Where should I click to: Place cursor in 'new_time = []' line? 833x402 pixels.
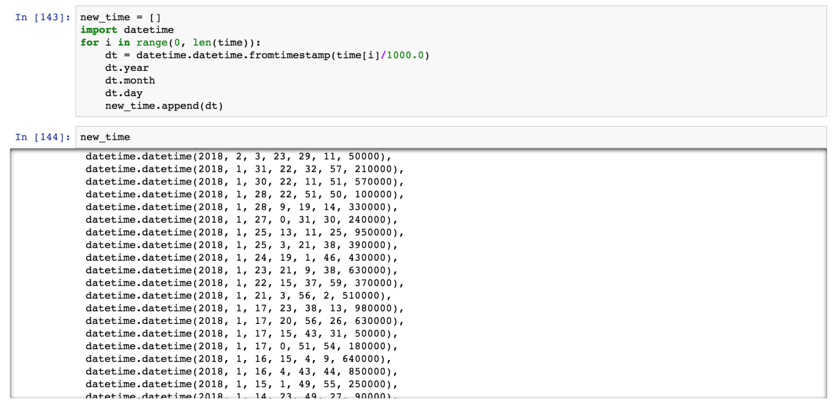(x=120, y=18)
